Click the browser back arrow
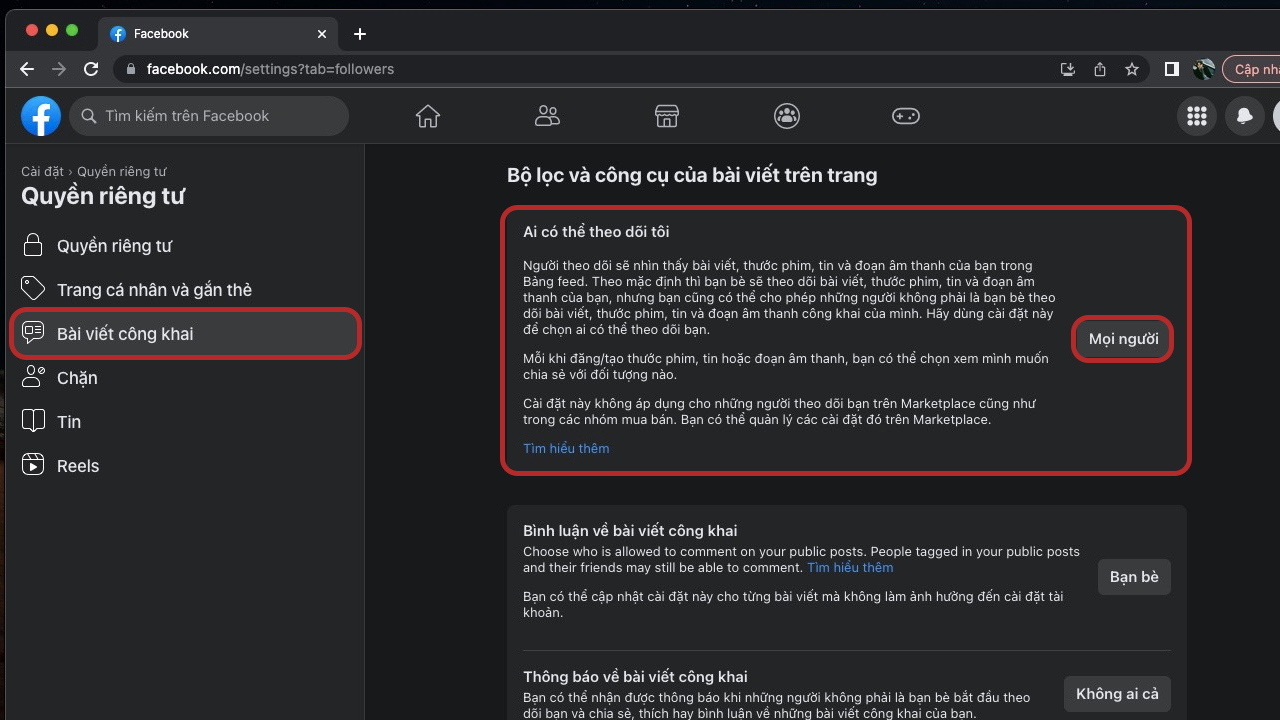 (27, 69)
